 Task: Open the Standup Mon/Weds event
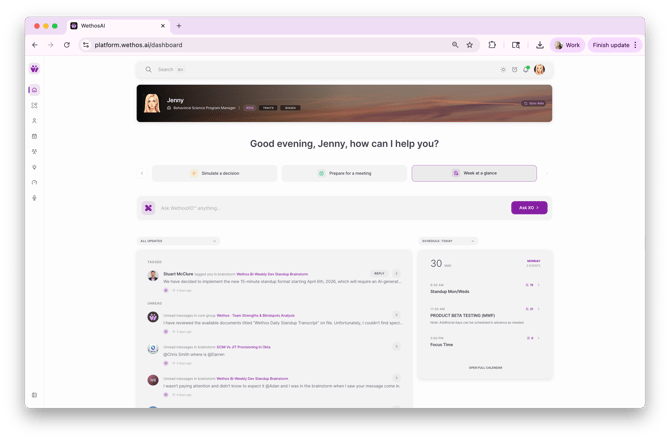click(x=450, y=291)
